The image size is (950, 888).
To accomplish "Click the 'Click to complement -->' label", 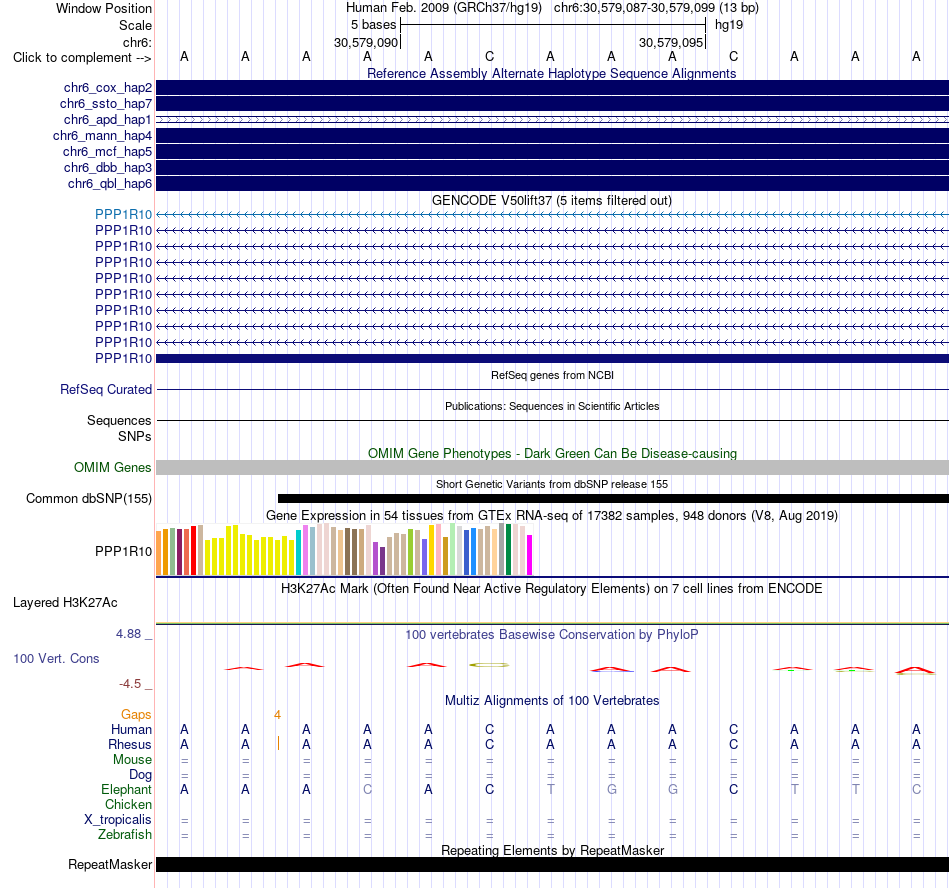I will point(82,58).
